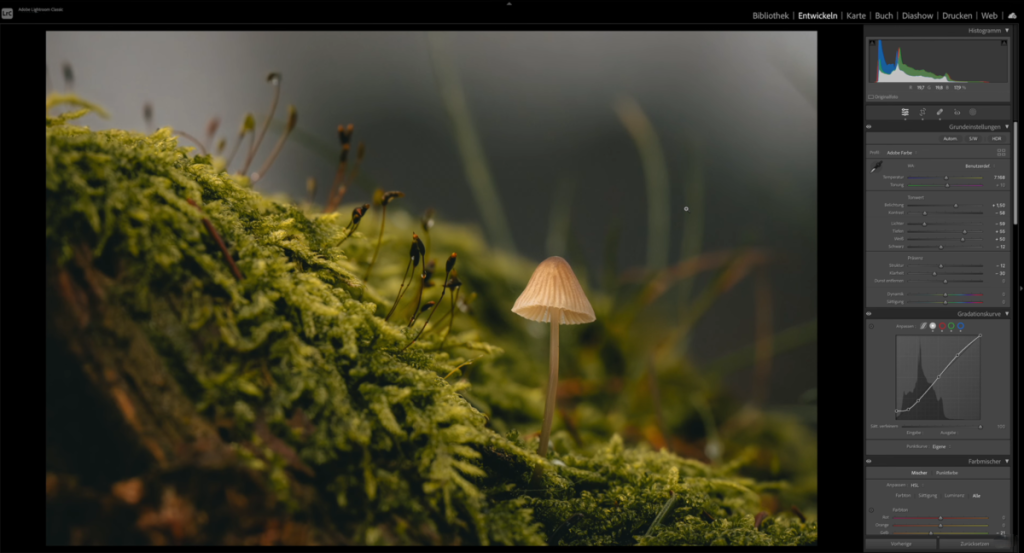The height and width of the screenshot is (553, 1024).
Task: Select the Luminanz HSL option
Action: point(954,496)
